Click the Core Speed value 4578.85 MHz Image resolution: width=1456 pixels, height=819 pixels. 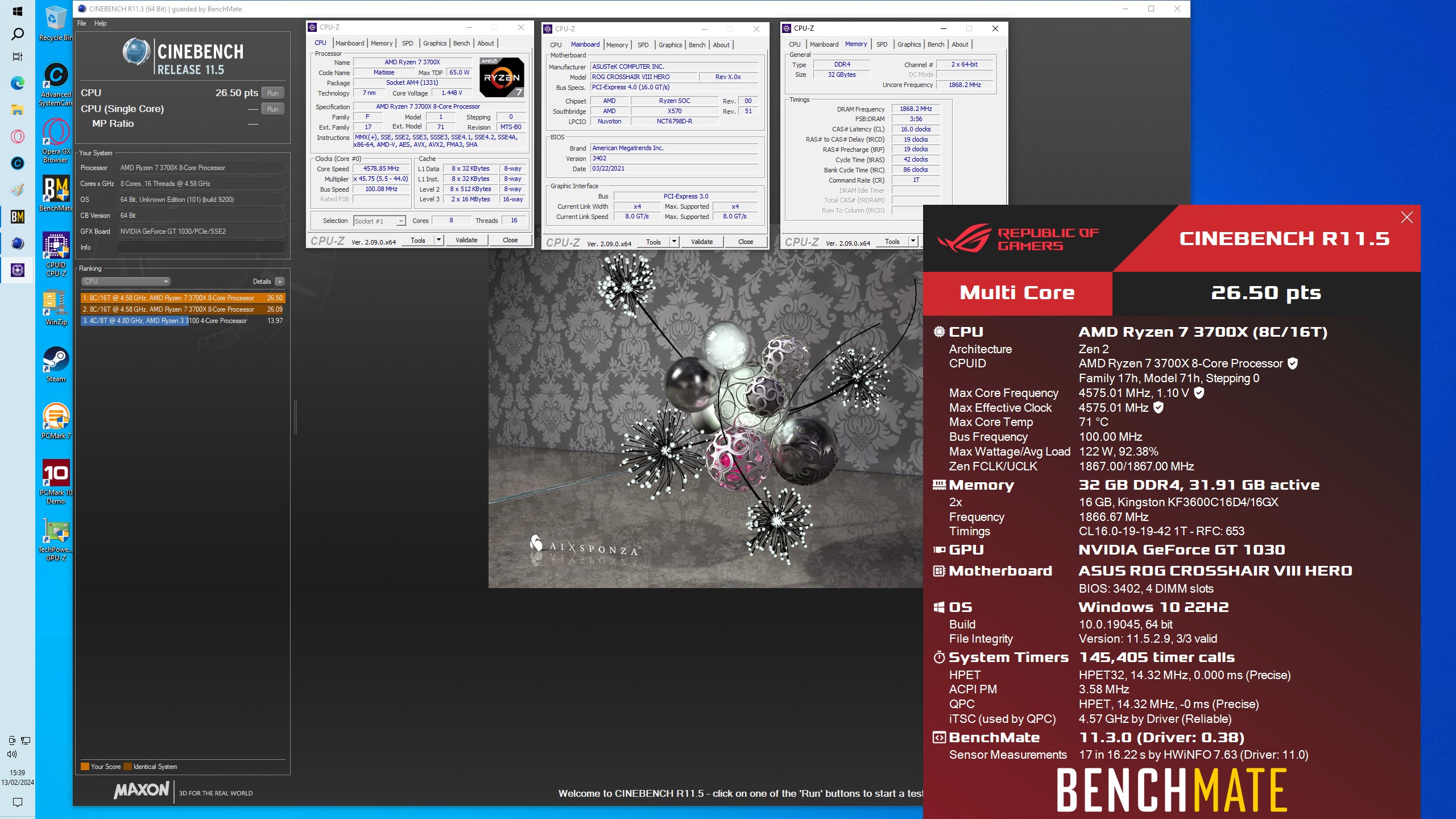coord(381,169)
